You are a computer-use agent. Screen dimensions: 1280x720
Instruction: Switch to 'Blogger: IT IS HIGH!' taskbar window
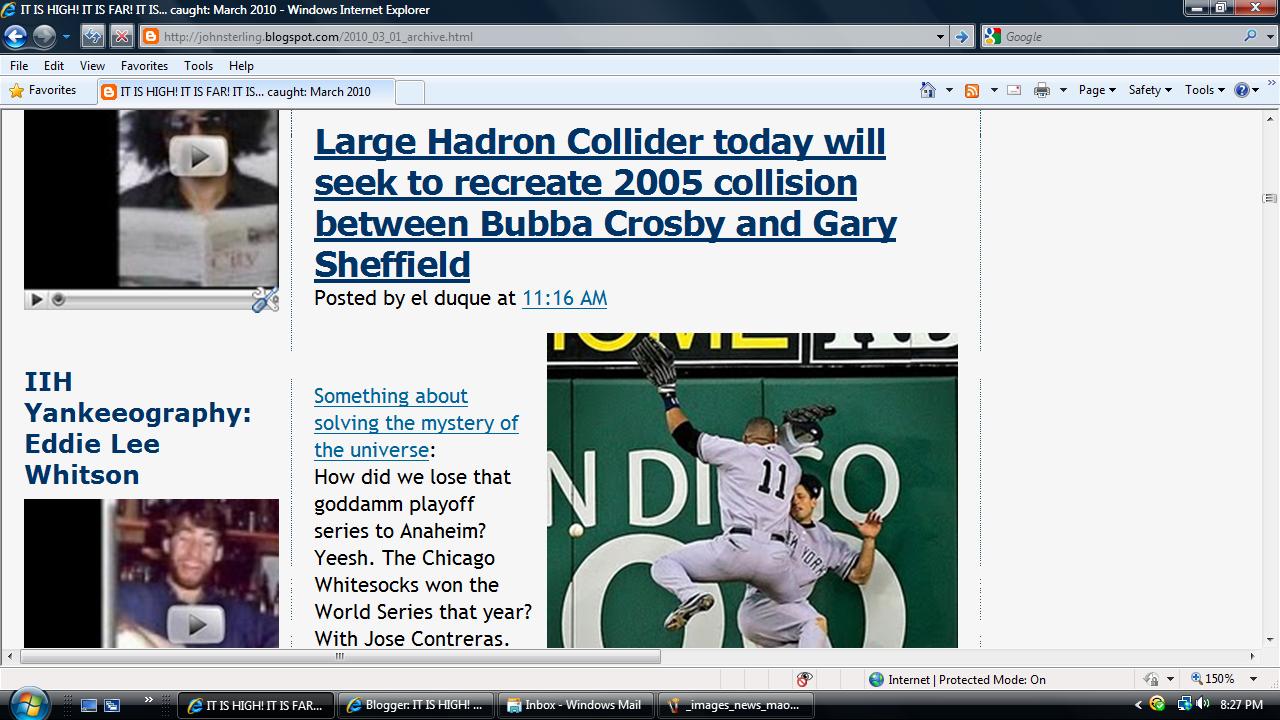coord(415,705)
